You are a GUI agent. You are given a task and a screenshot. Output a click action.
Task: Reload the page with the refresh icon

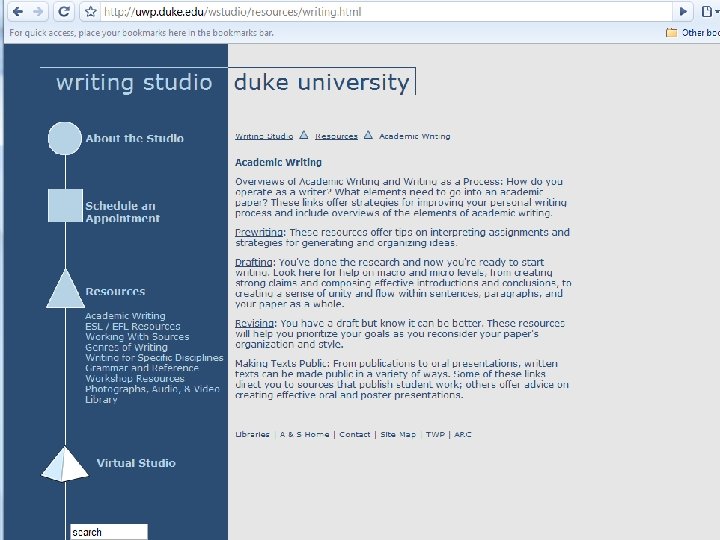point(64,11)
